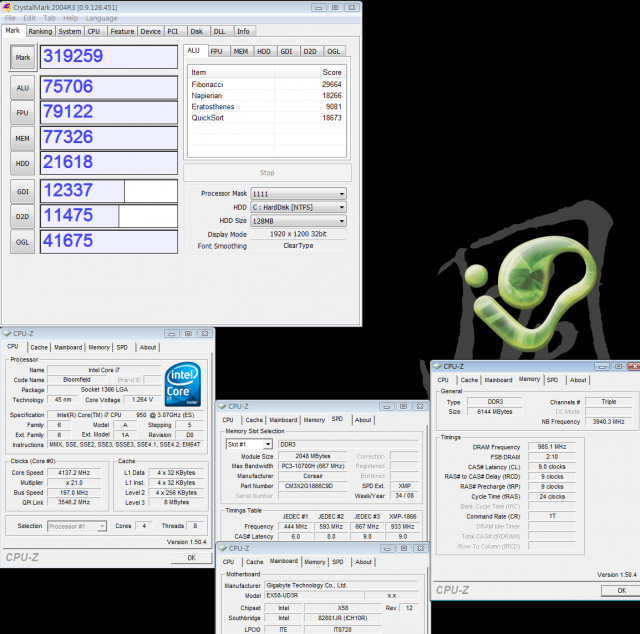Click the CPU-Z title icon in the Memory window
The image size is (640, 634).
point(437,366)
